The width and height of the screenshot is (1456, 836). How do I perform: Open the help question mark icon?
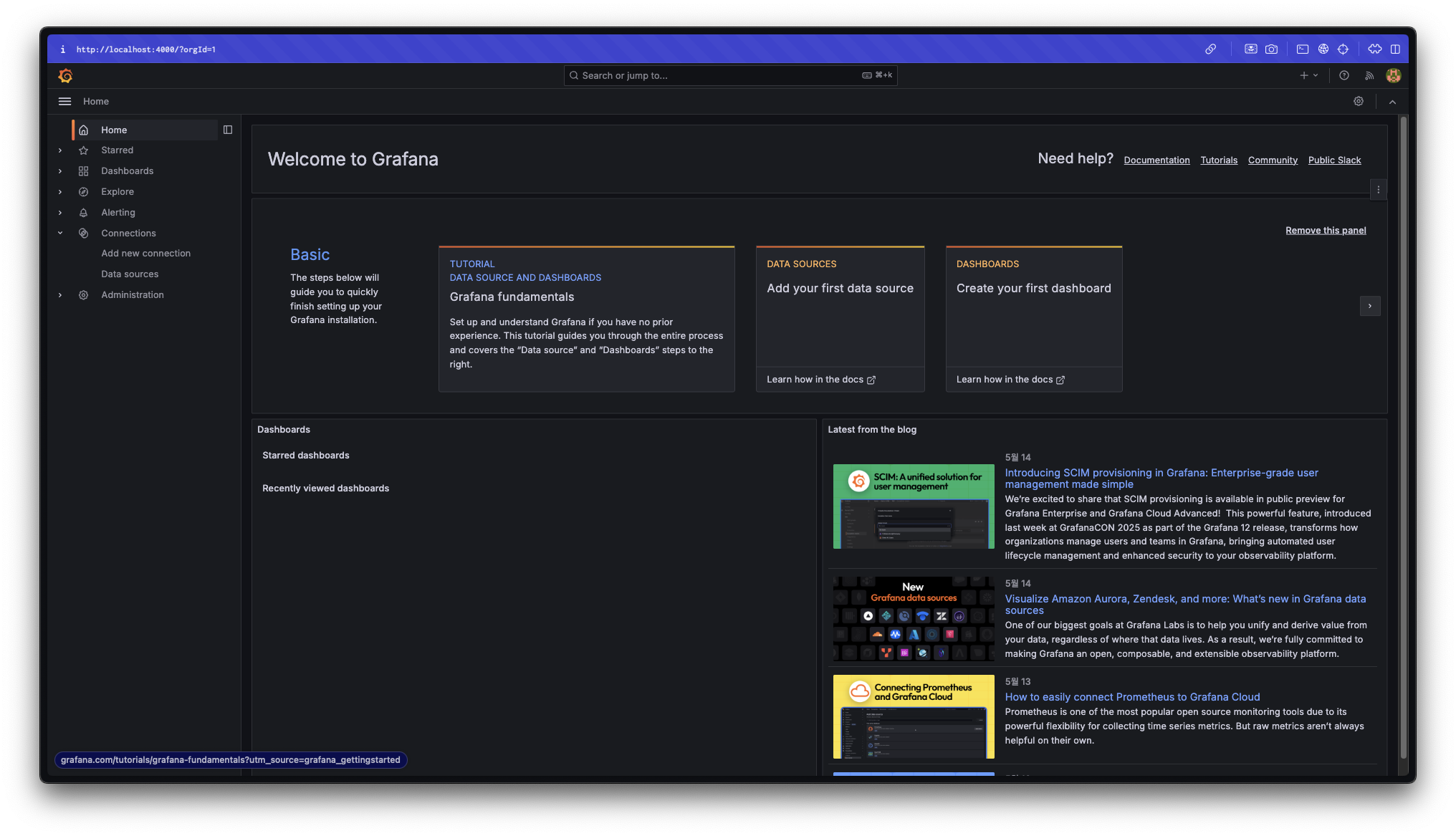1344,75
